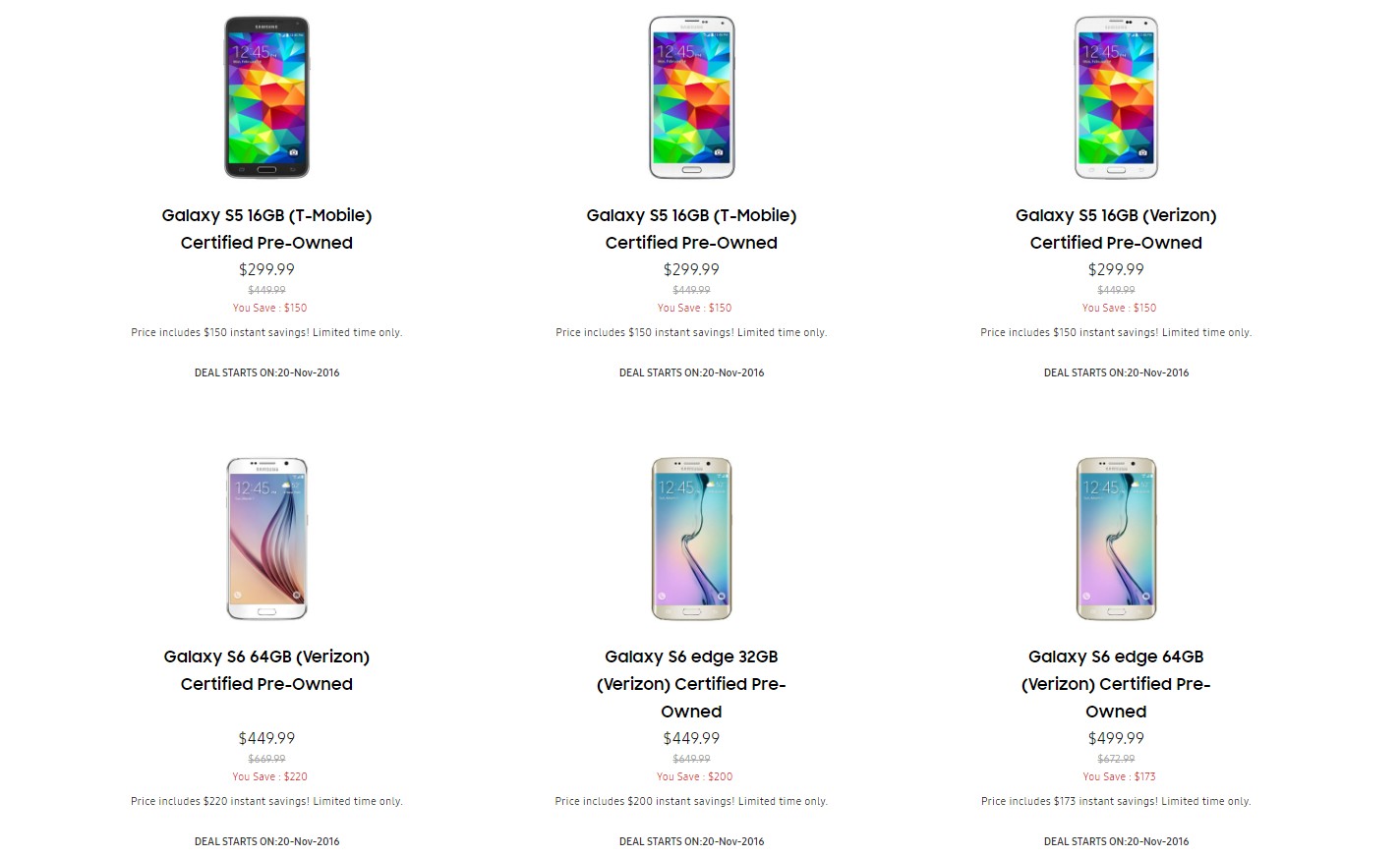Open the Galaxy S6 edge 32GB title link
Screen dimensions: 1400x857
(691, 684)
